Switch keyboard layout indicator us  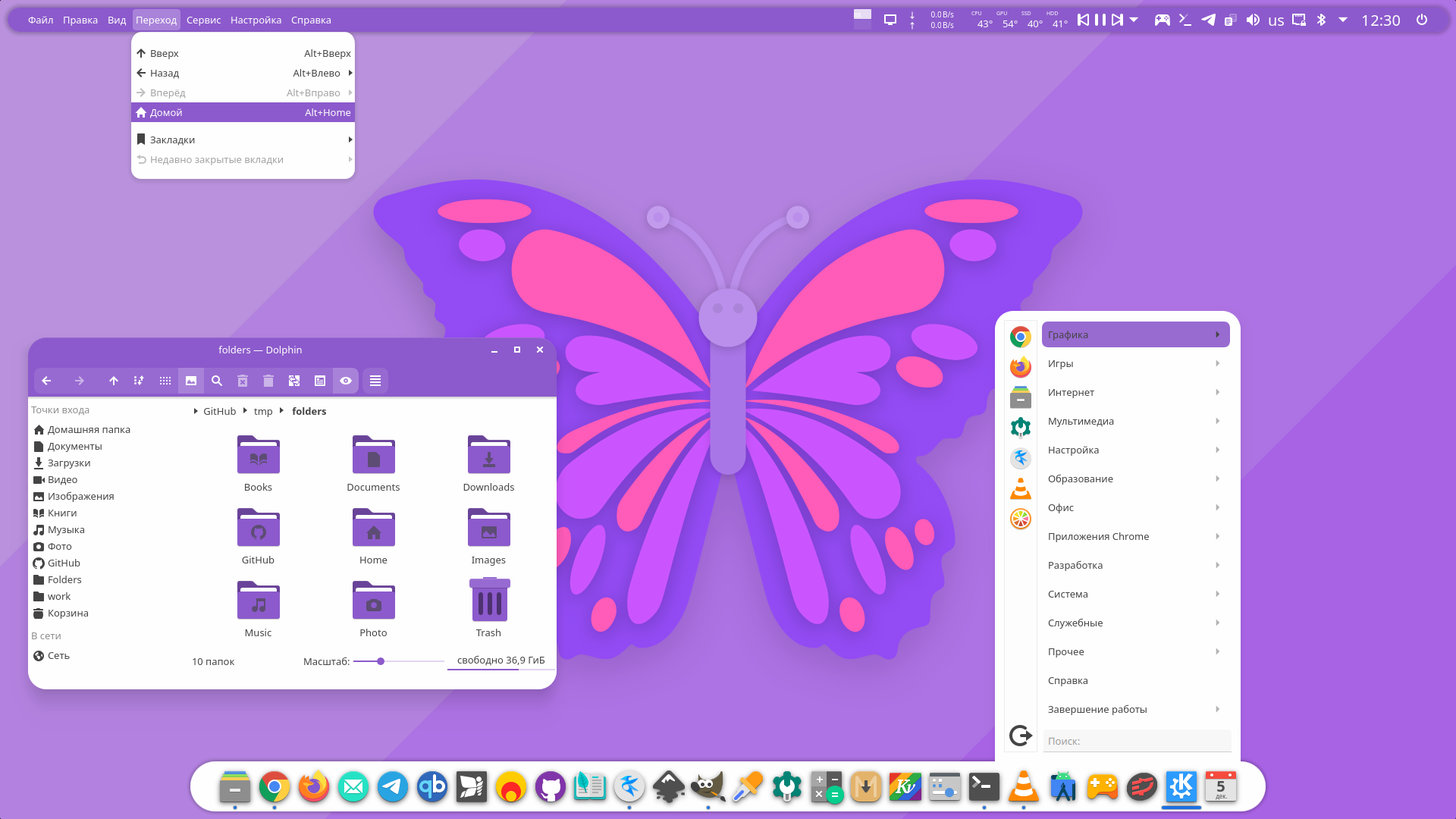(x=1276, y=20)
